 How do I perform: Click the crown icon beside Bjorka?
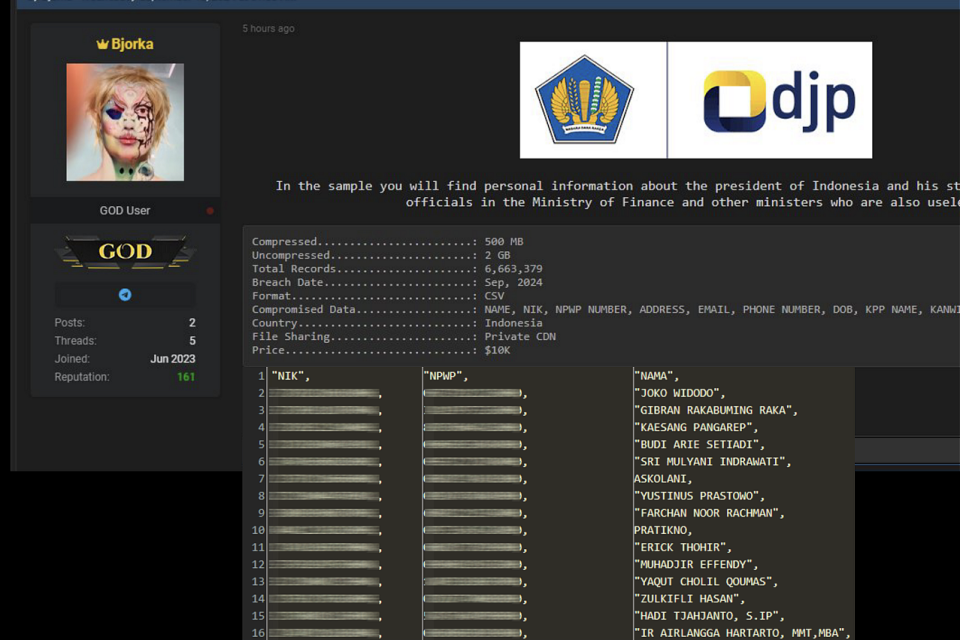click(102, 44)
